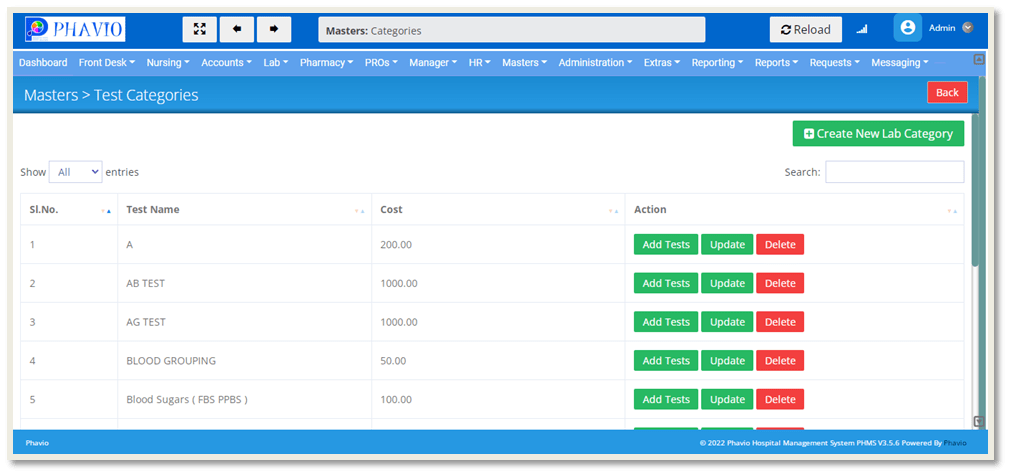Open the Extras menu
Image resolution: width=1009 pixels, height=475 pixels.
coord(662,62)
